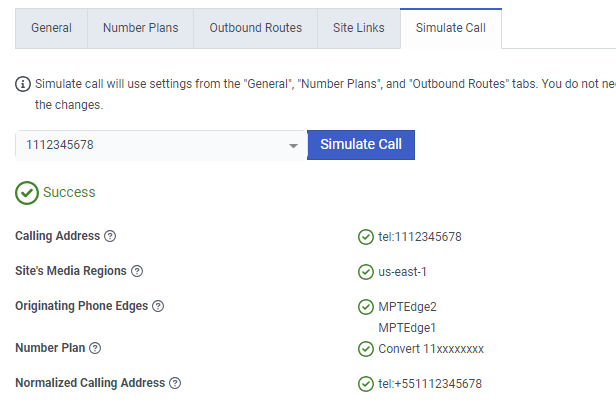Switch to the General tab

[x=51, y=28]
